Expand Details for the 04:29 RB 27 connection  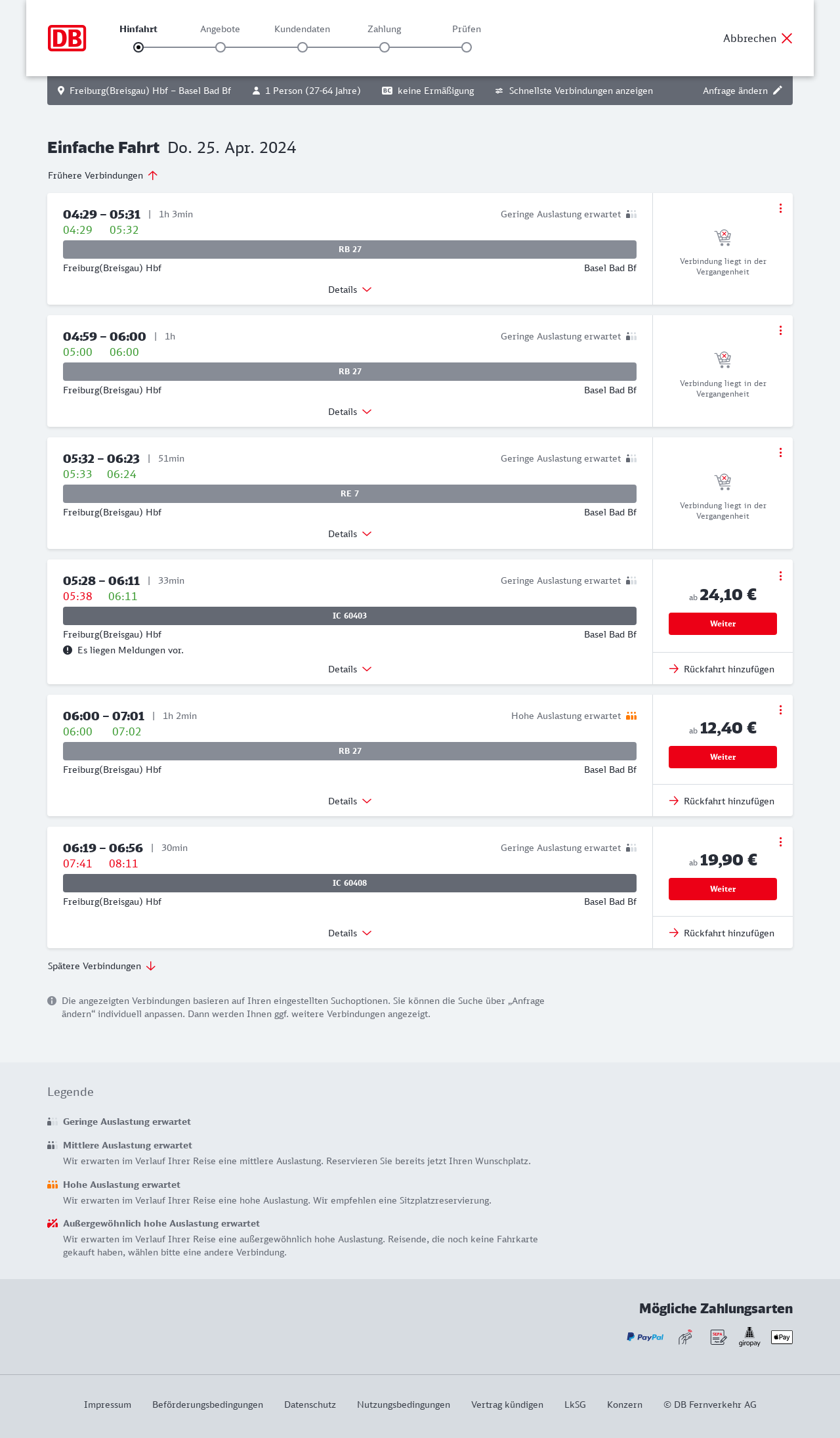click(350, 290)
